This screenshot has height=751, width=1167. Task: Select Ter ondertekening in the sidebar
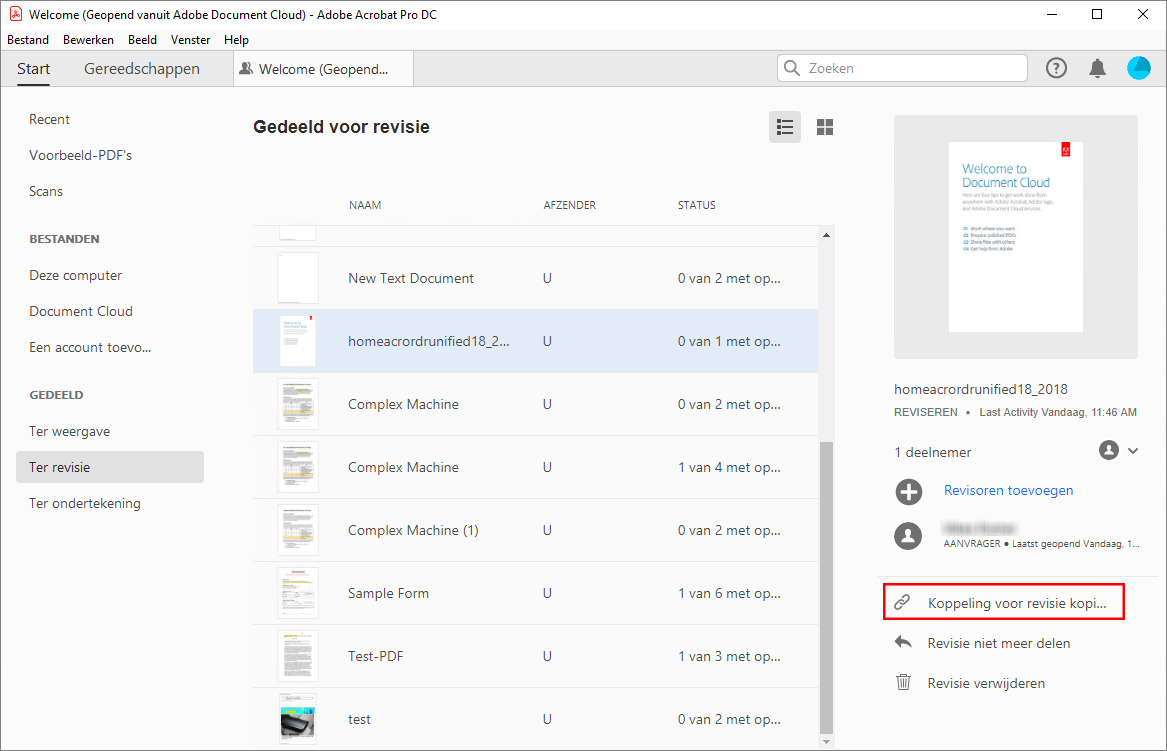coord(85,503)
